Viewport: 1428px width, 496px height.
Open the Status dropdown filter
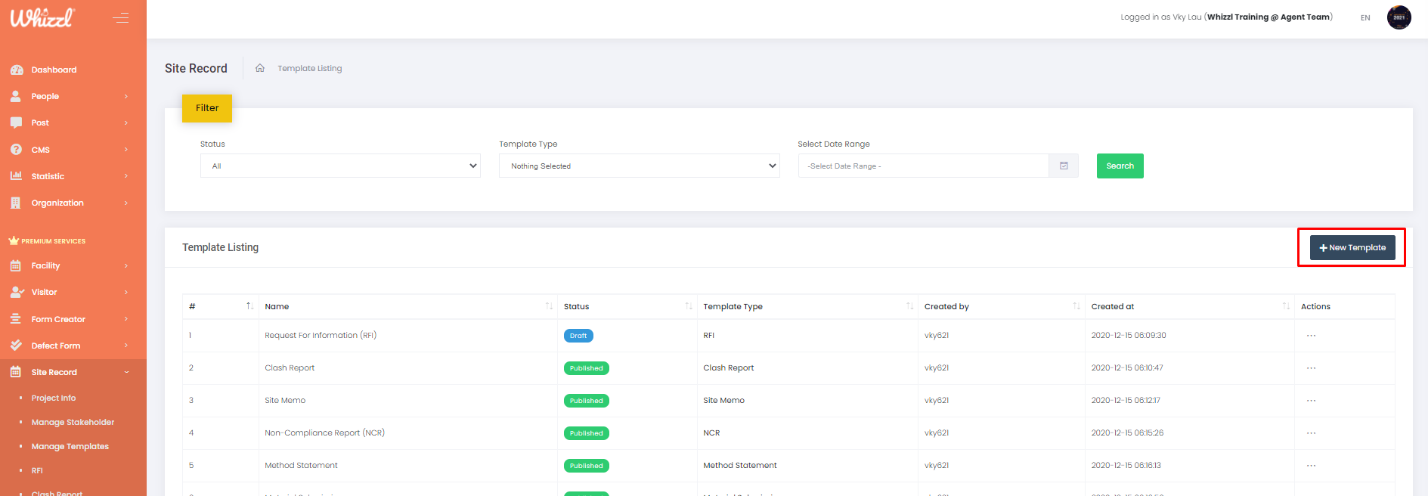pyautogui.click(x=340, y=166)
